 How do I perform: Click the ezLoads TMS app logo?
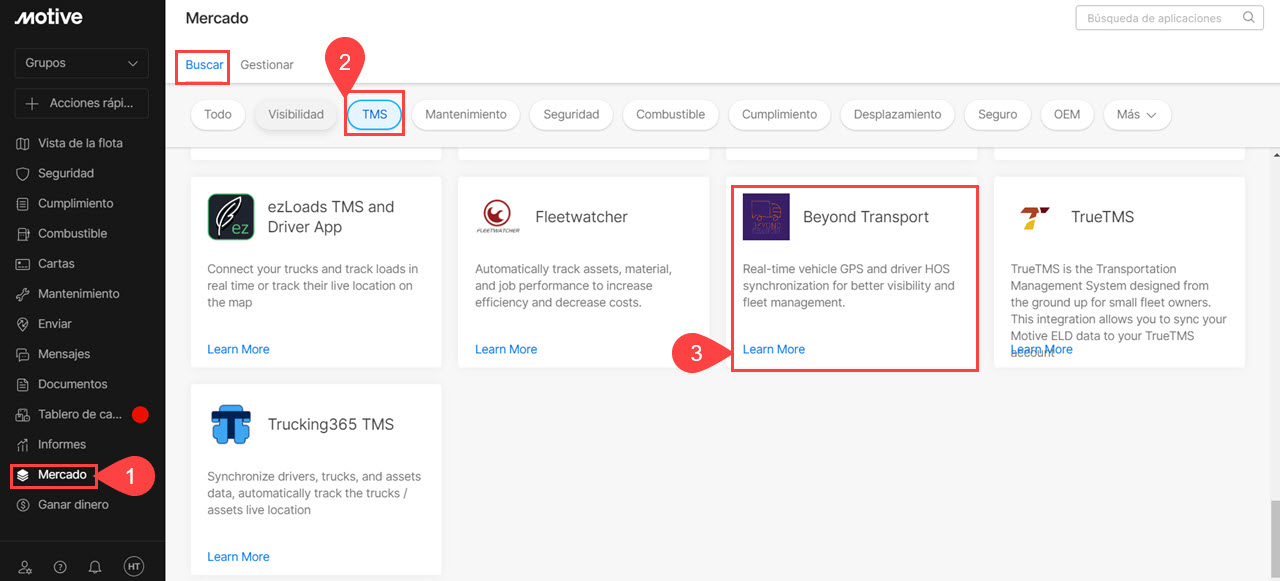231,217
